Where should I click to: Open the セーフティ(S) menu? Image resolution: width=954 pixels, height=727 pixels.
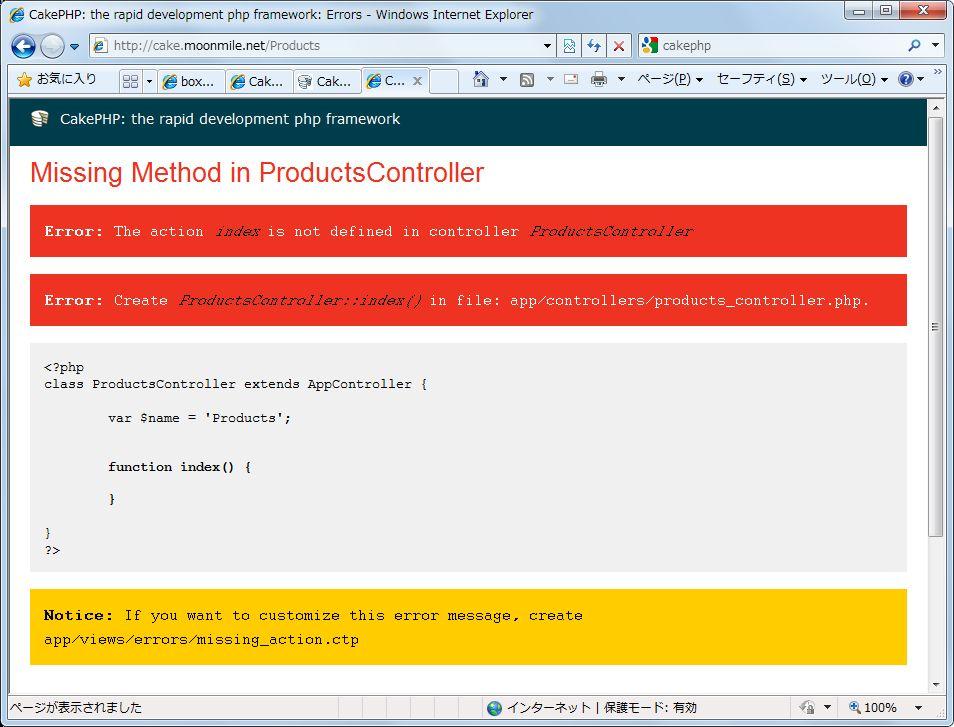click(760, 80)
